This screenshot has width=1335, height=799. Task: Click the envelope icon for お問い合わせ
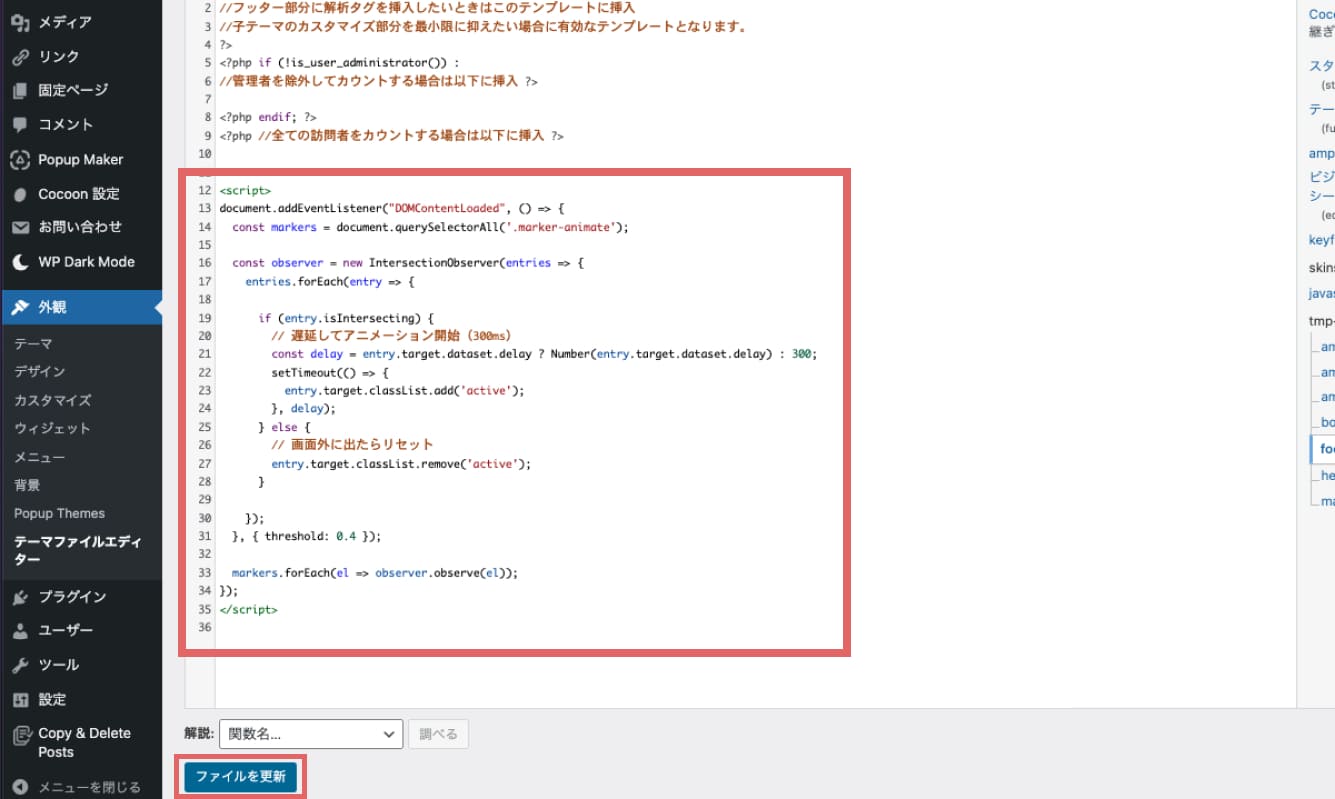coord(20,228)
